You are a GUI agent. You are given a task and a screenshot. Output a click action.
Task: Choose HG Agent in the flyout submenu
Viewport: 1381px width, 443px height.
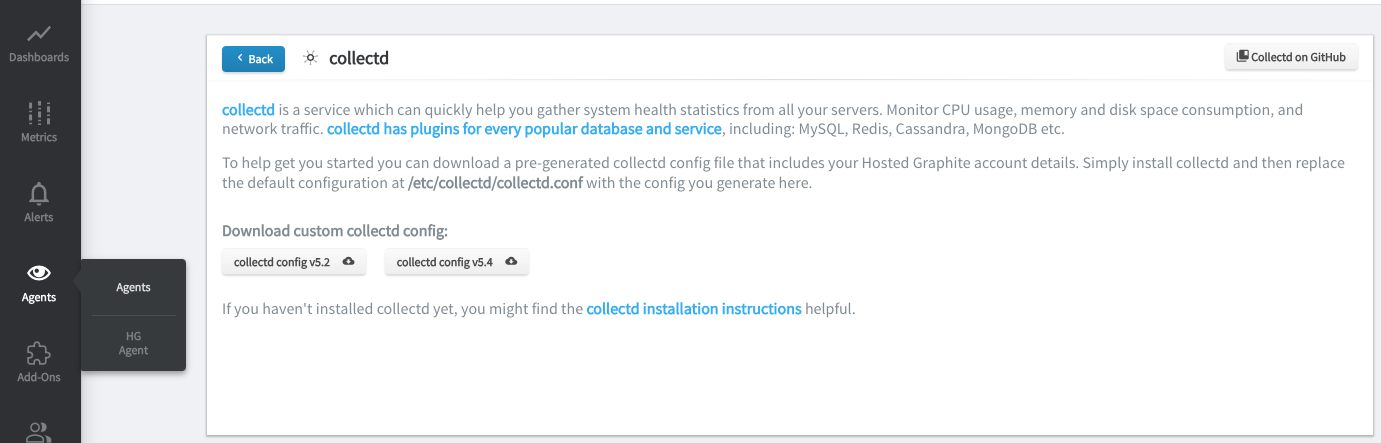[x=133, y=343]
